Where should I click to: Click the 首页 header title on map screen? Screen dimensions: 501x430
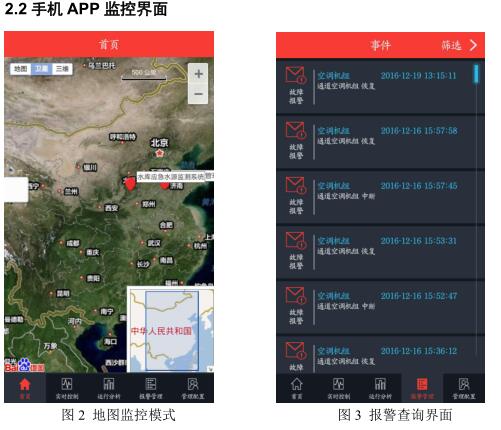[109, 45]
